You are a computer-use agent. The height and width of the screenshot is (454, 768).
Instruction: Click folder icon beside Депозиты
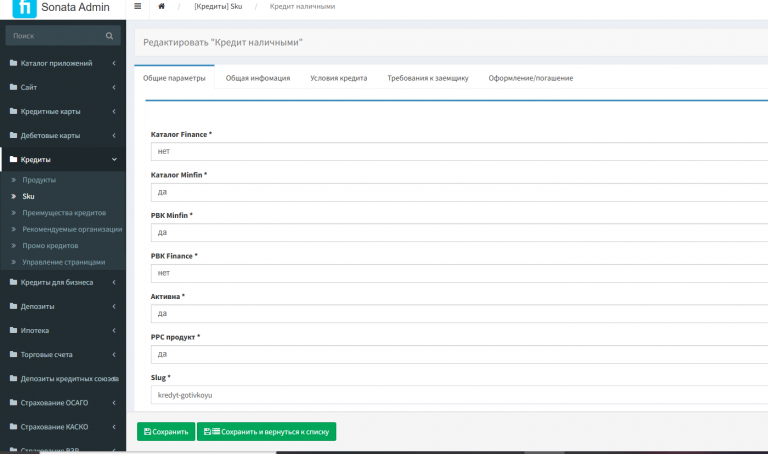[13, 306]
